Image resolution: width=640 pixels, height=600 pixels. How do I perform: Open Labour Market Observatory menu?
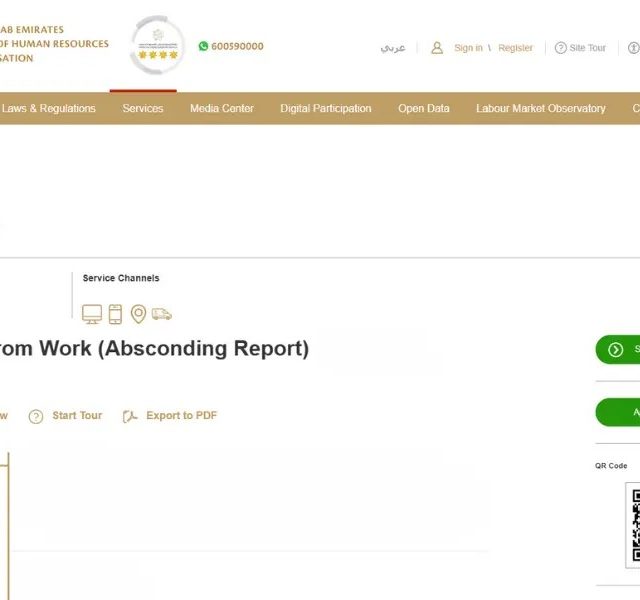point(540,108)
